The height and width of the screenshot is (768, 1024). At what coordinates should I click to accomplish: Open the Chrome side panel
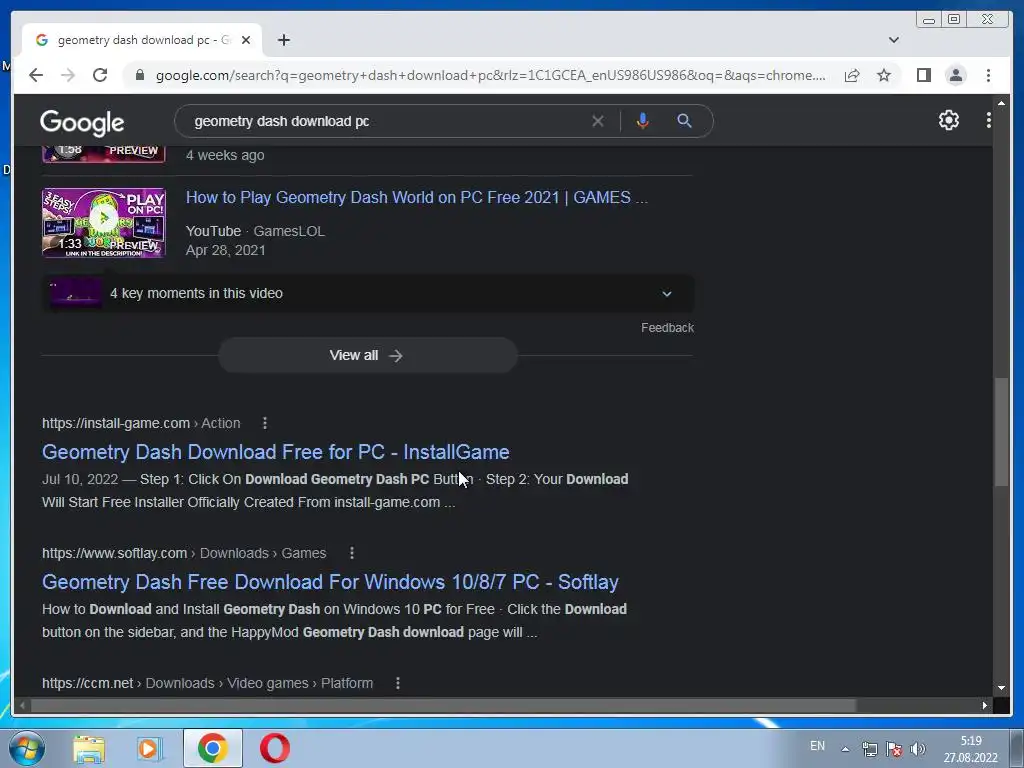(923, 75)
